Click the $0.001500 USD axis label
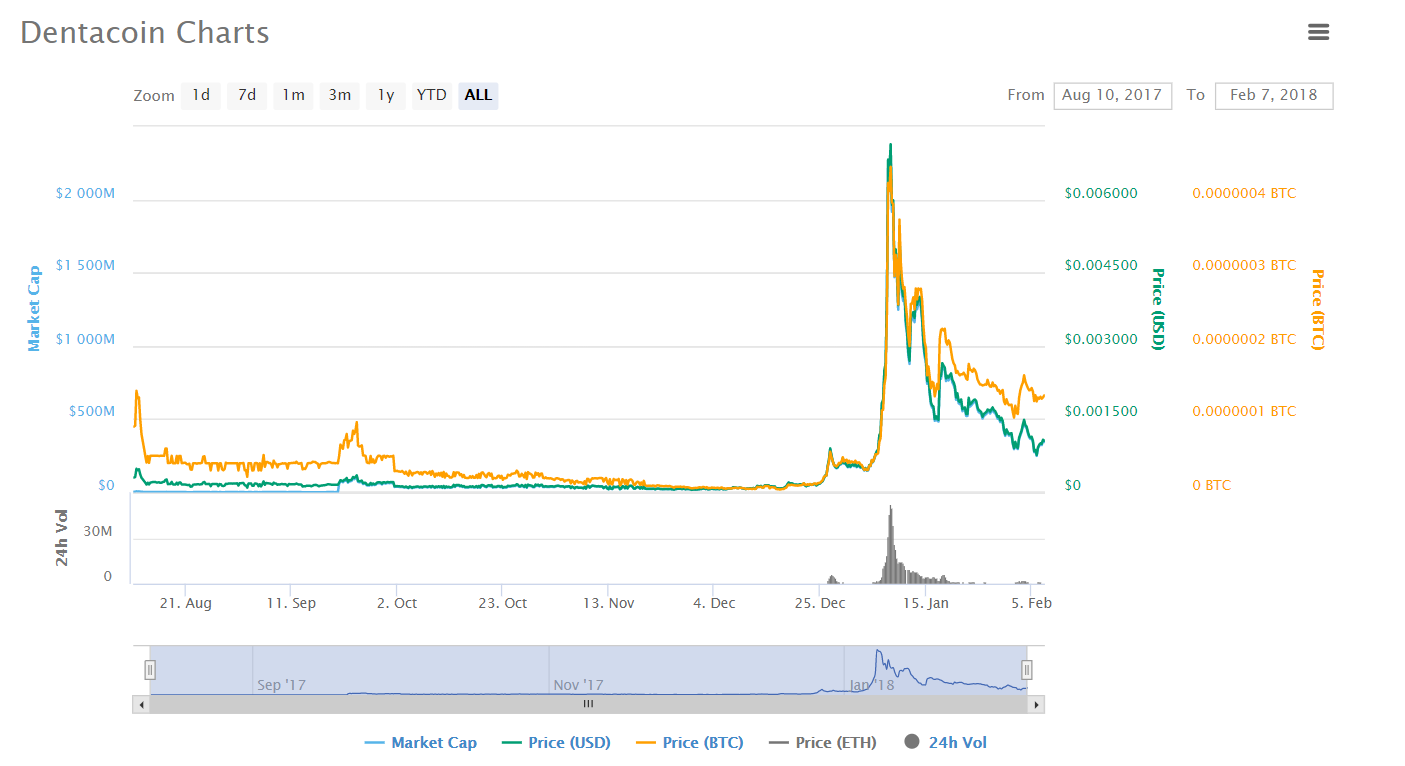This screenshot has height=766, width=1405. coord(1101,412)
